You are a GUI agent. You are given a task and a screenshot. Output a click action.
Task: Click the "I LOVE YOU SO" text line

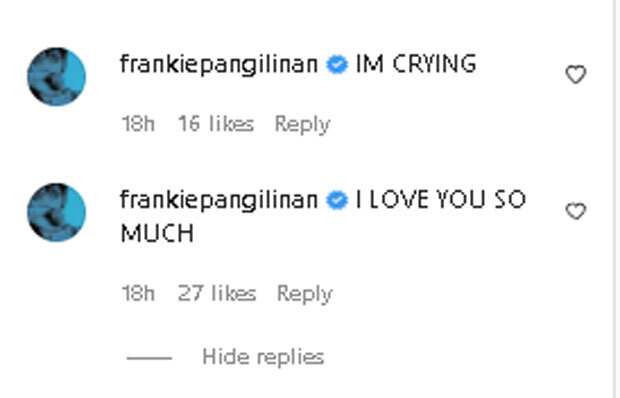pyautogui.click(x=440, y=200)
